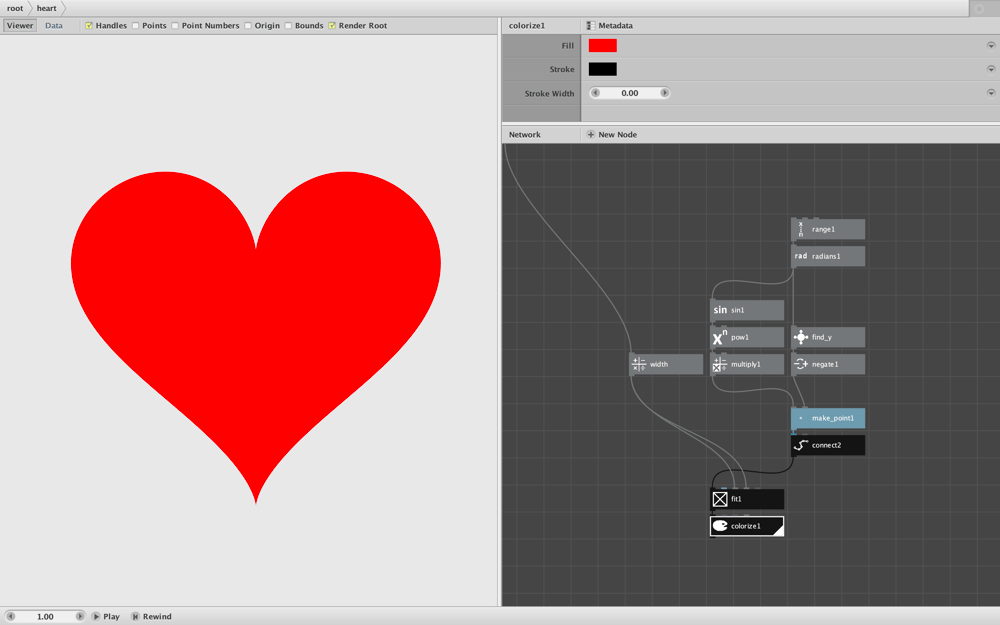Click the Stroke parameter label

562,69
